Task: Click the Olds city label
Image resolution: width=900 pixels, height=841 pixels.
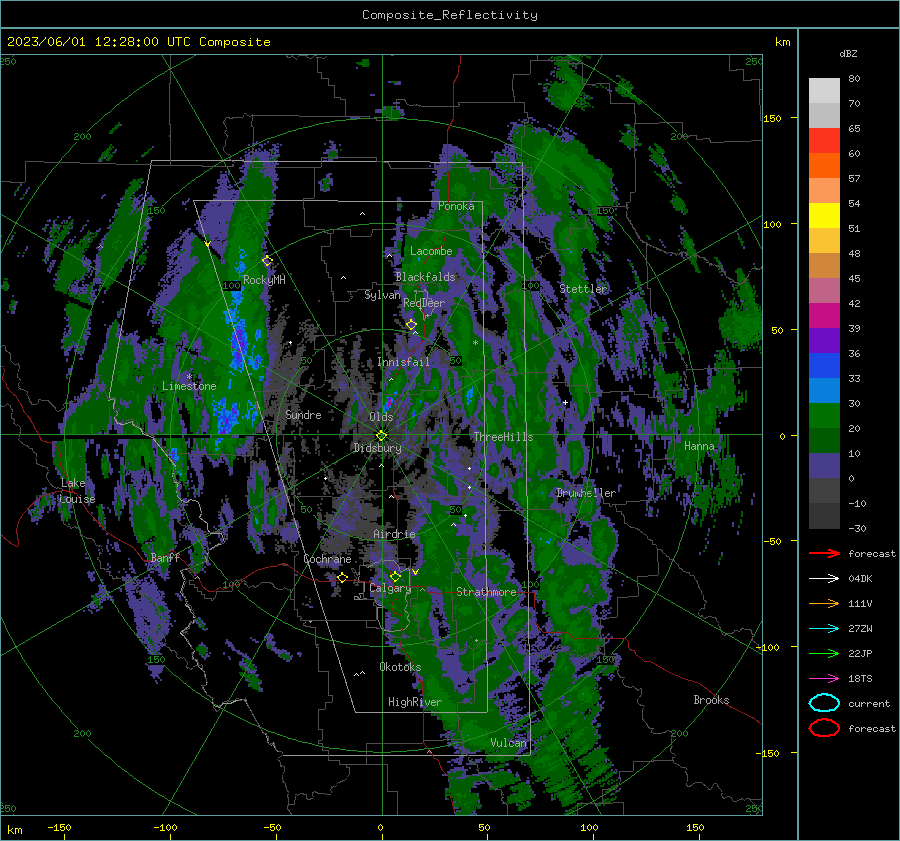Action: click(x=381, y=417)
